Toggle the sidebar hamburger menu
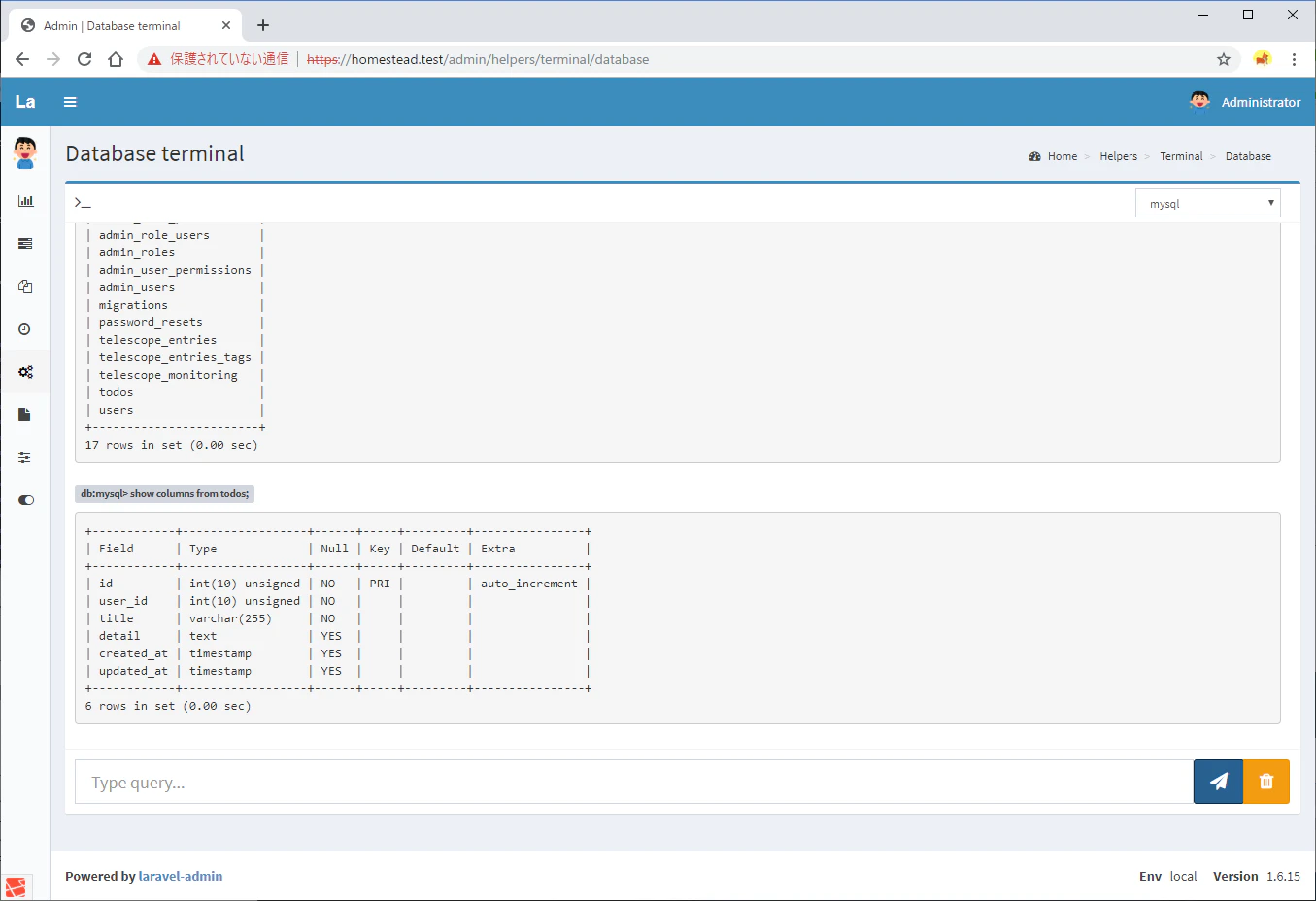This screenshot has width=1316, height=901. point(70,102)
